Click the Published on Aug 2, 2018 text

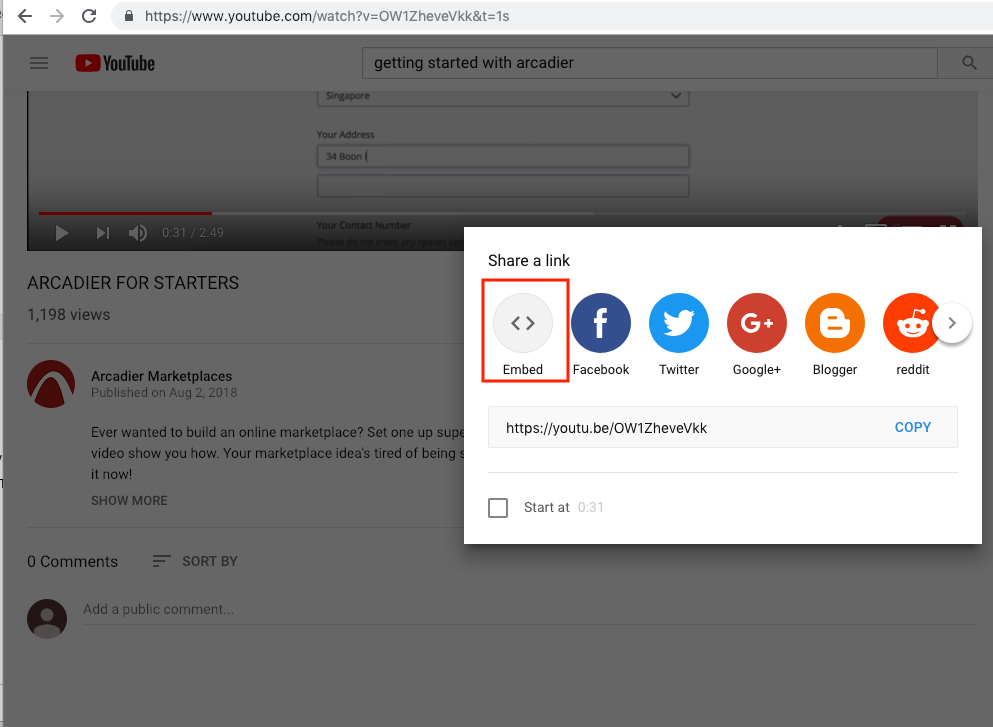pos(164,393)
